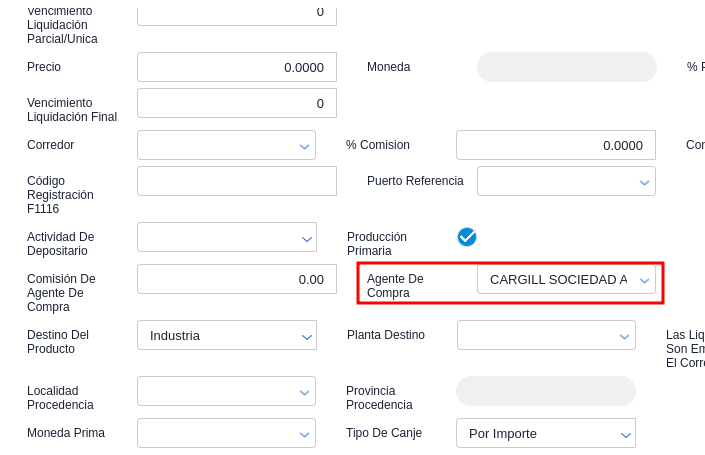Open the Corredor dropdown
The width and height of the screenshot is (705, 455).
click(226, 145)
